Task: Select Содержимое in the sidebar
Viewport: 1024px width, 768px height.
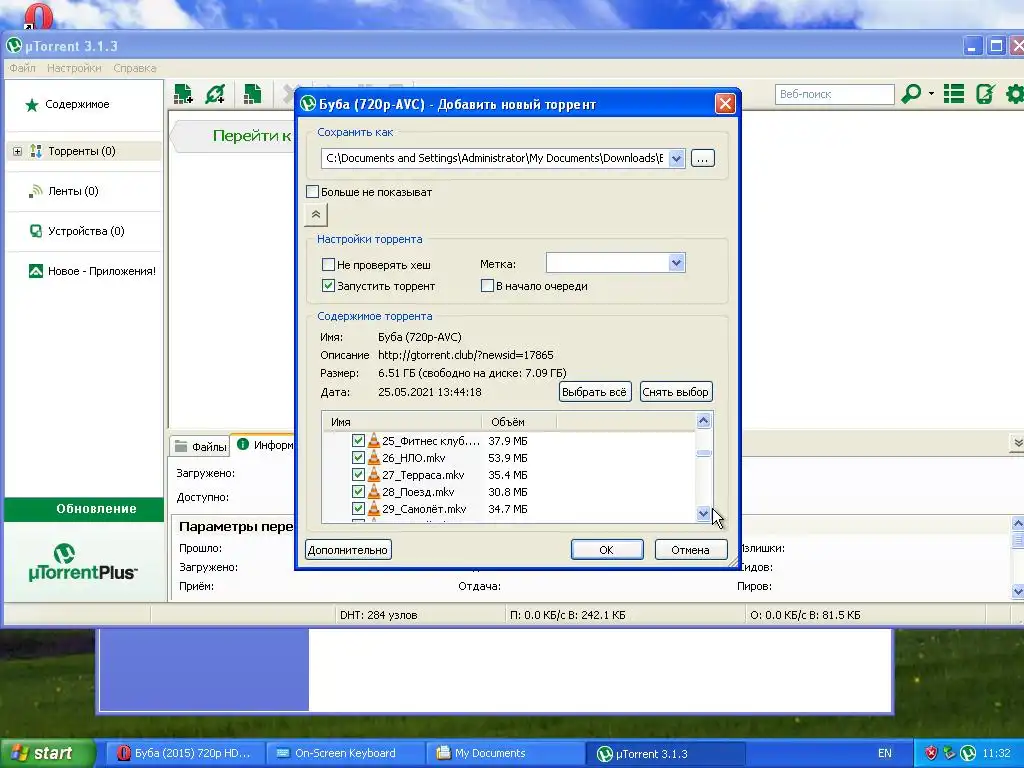Action: click(77, 104)
